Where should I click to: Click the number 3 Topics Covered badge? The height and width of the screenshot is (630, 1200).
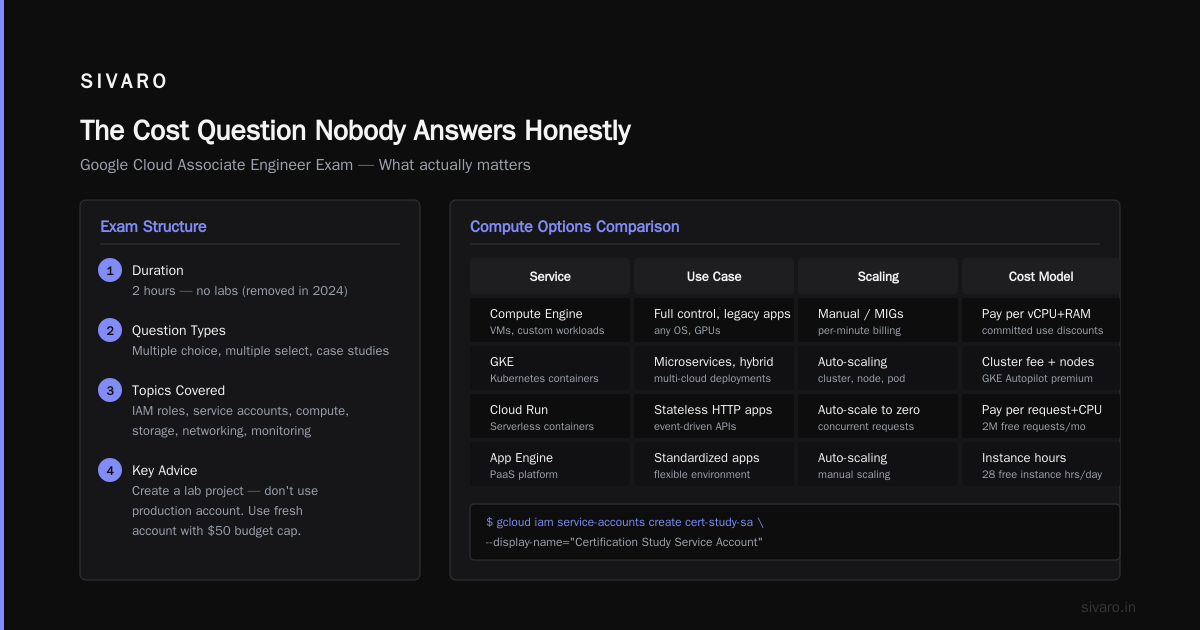point(110,390)
